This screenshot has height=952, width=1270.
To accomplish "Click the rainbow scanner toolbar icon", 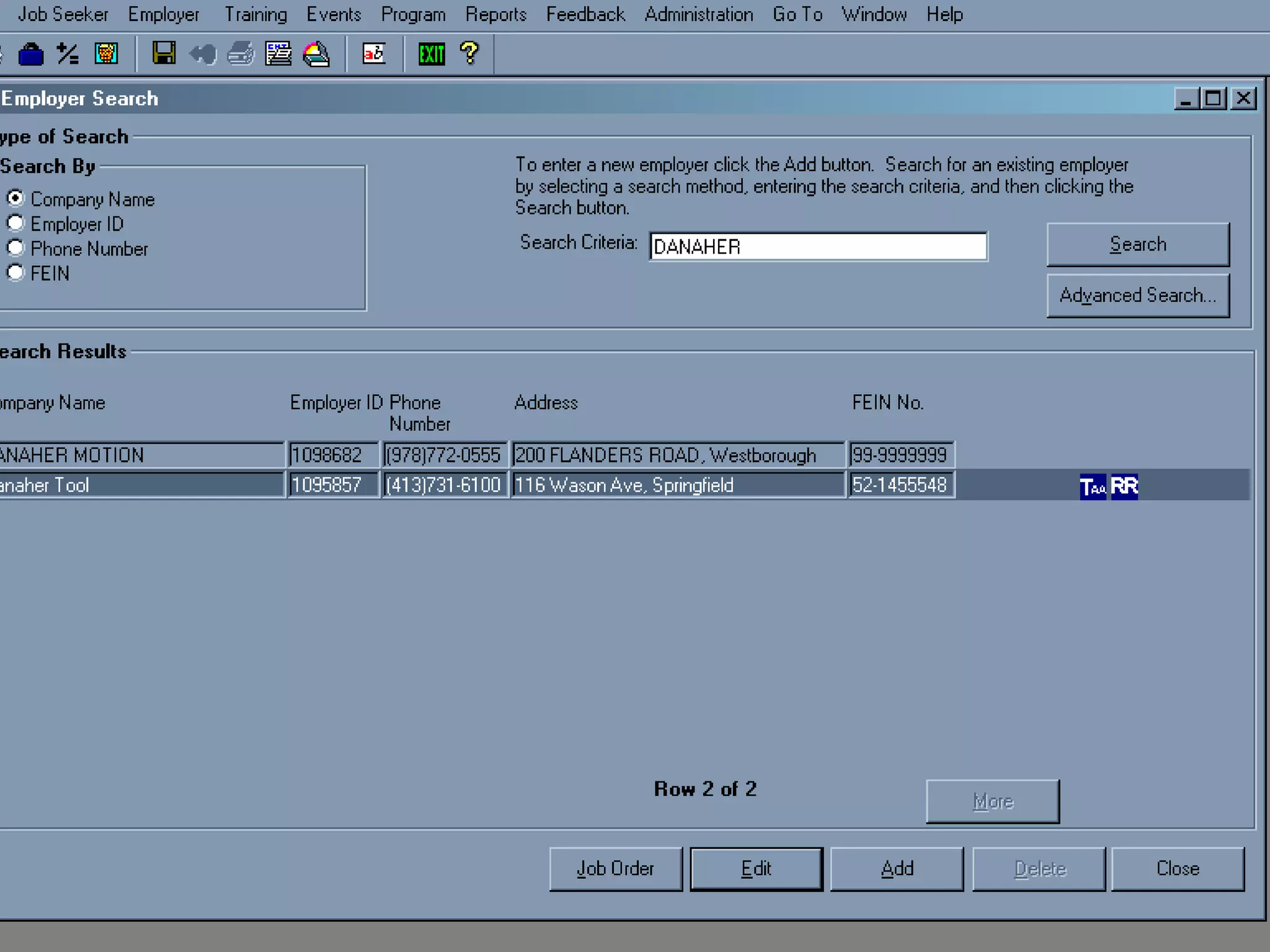I will pos(316,55).
